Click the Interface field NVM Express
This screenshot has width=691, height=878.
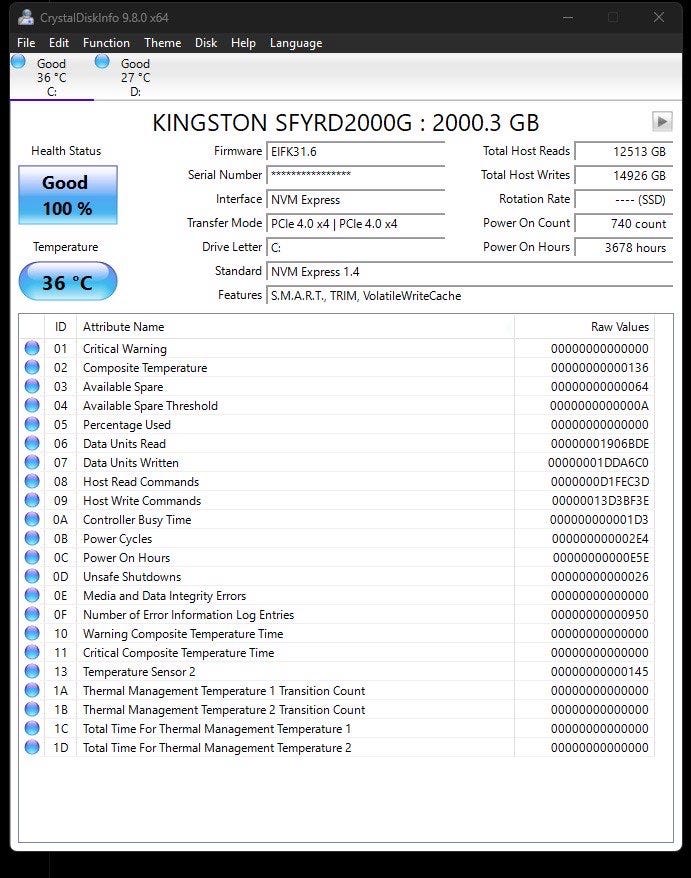356,200
